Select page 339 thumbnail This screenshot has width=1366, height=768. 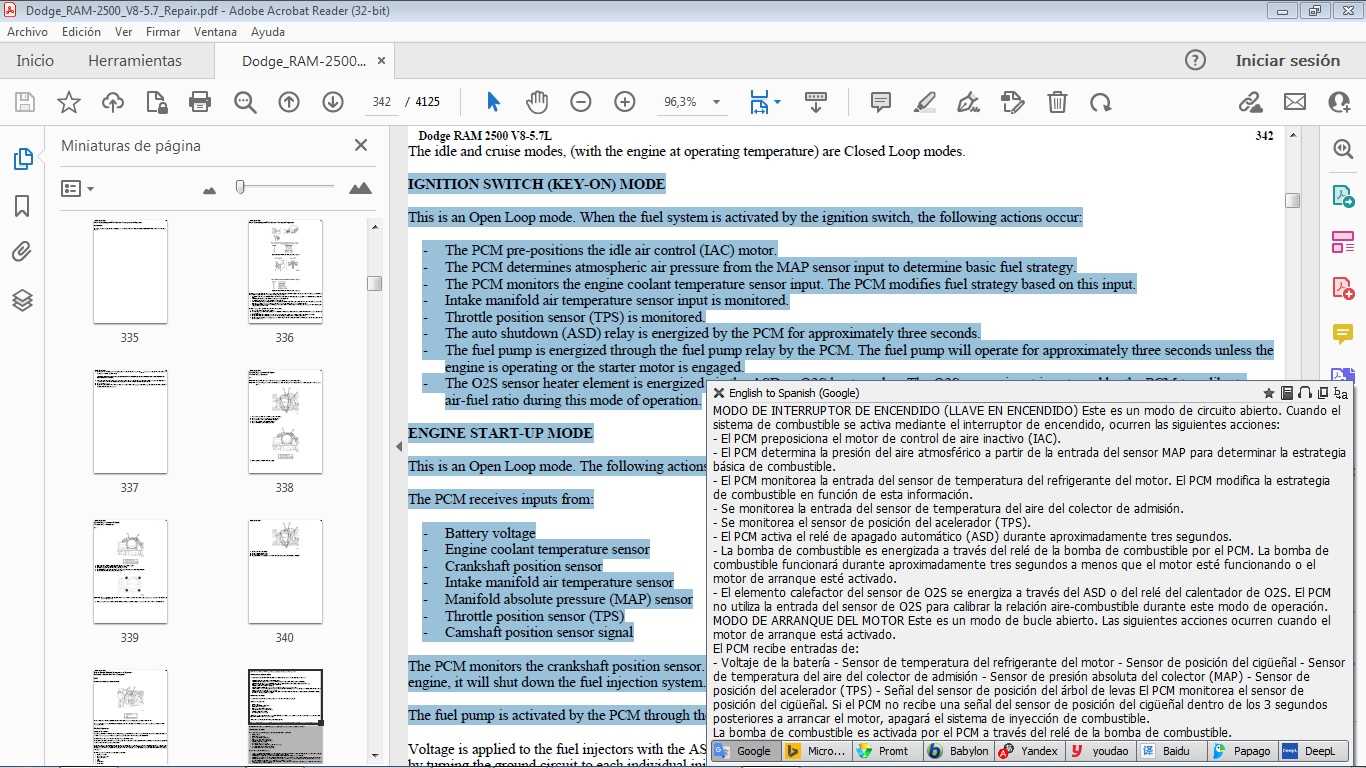[130, 572]
